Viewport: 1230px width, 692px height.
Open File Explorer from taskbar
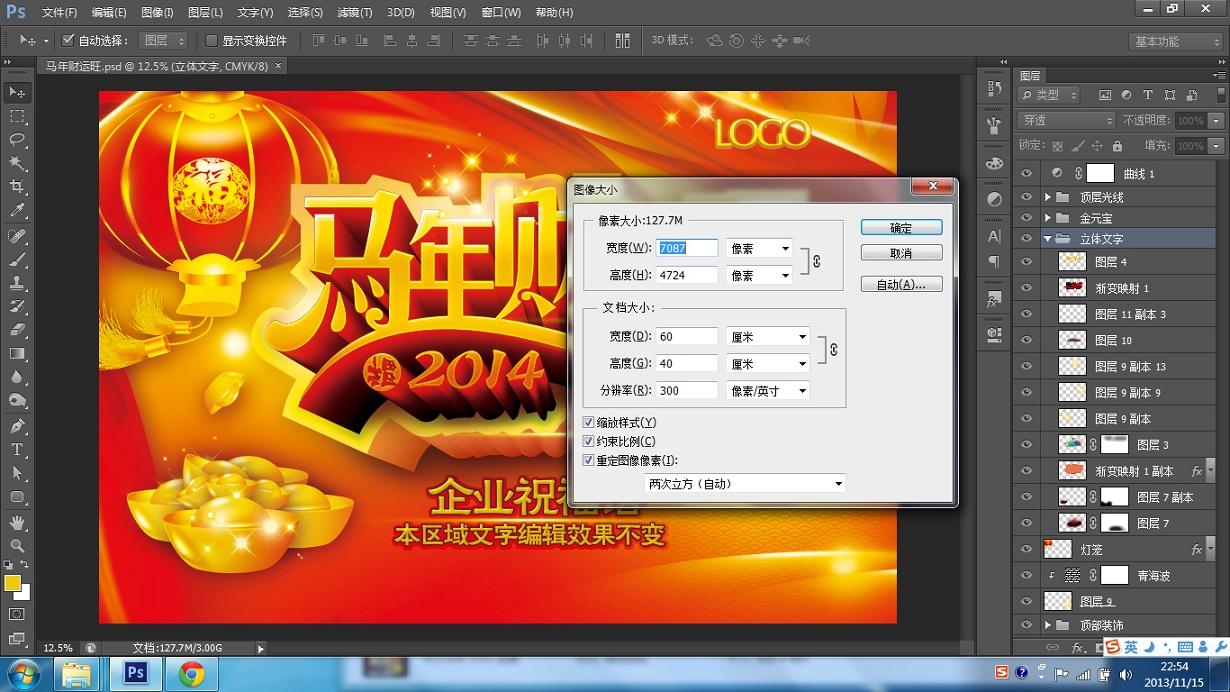click(x=77, y=674)
